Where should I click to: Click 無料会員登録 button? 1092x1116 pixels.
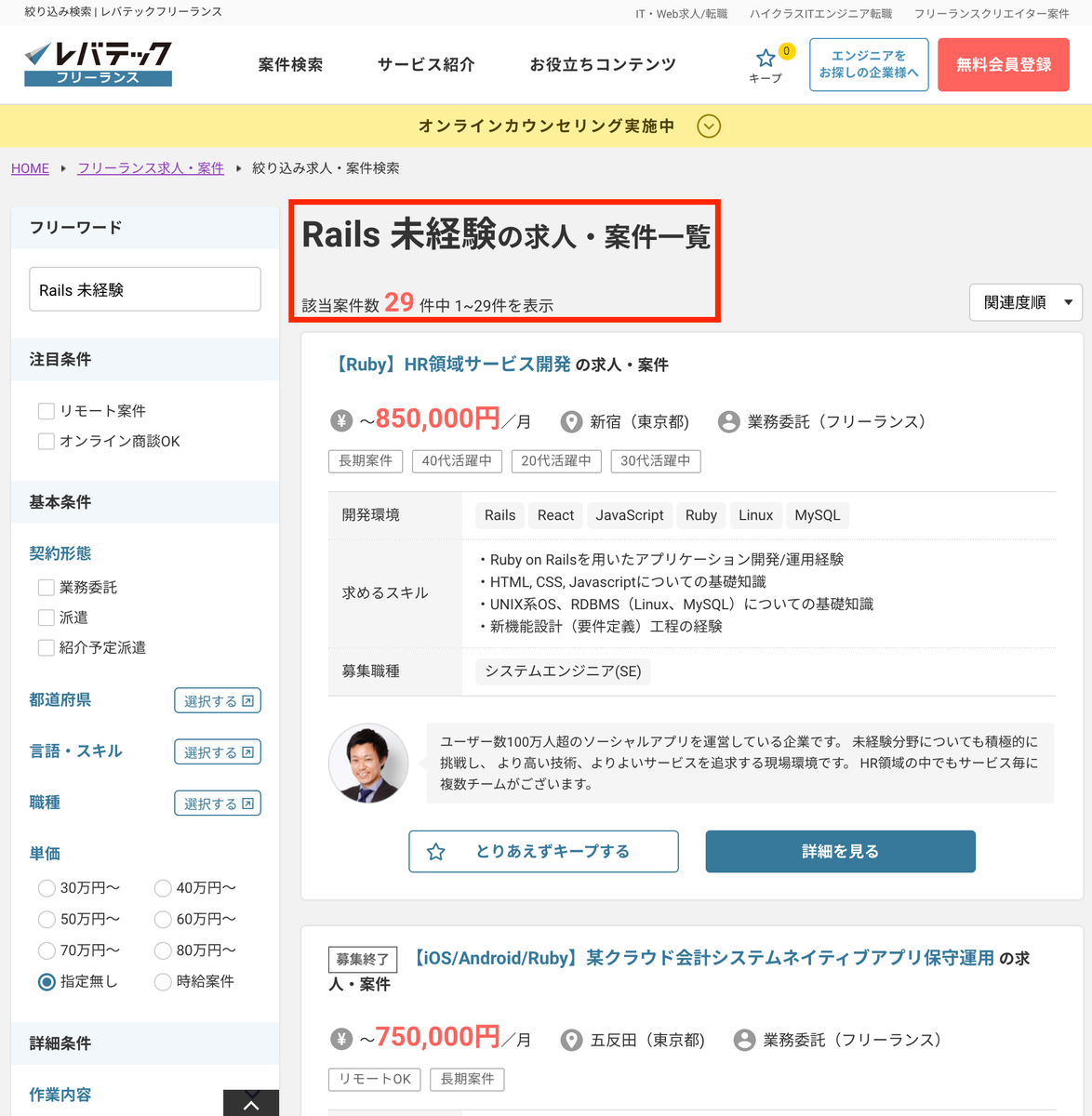[x=1004, y=65]
